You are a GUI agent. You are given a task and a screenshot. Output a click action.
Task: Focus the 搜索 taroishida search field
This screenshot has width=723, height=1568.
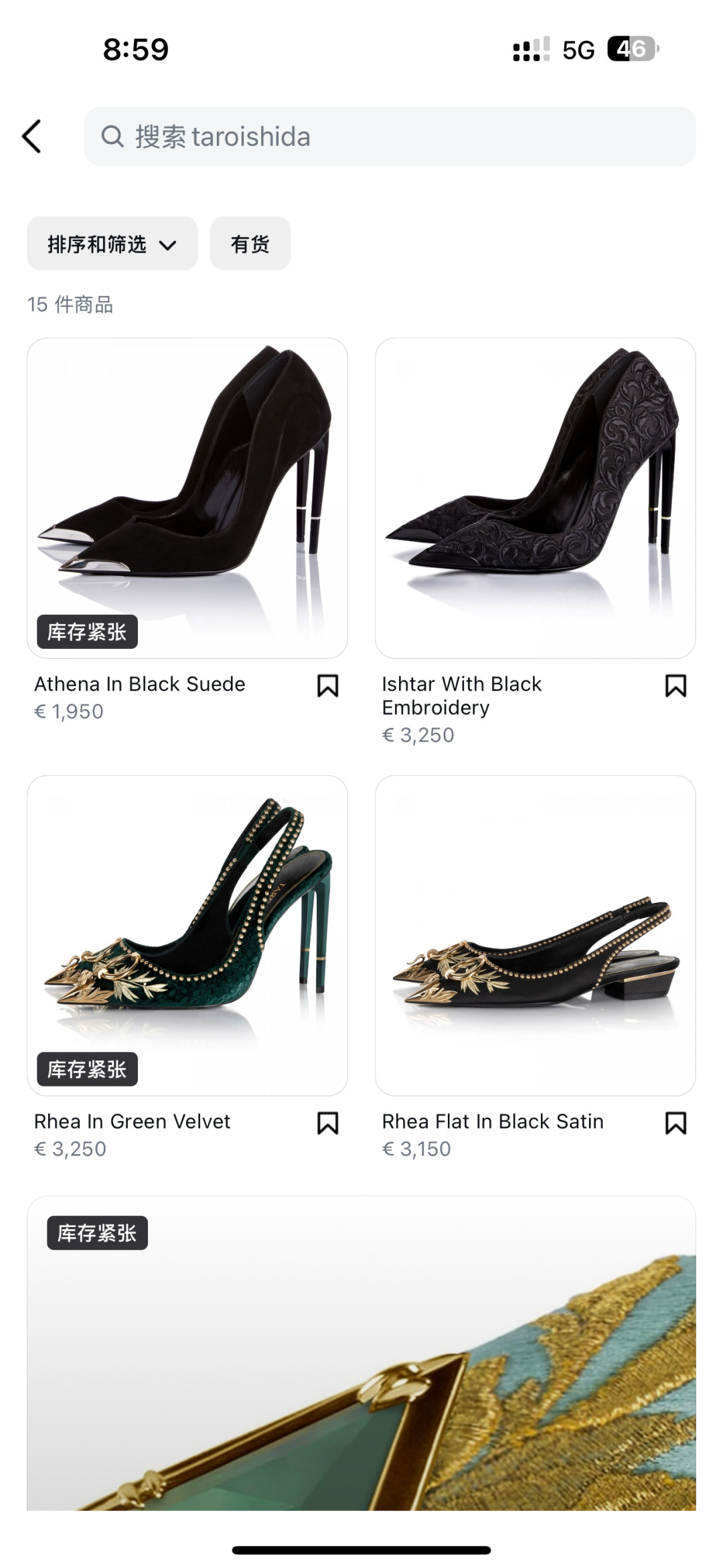point(402,137)
